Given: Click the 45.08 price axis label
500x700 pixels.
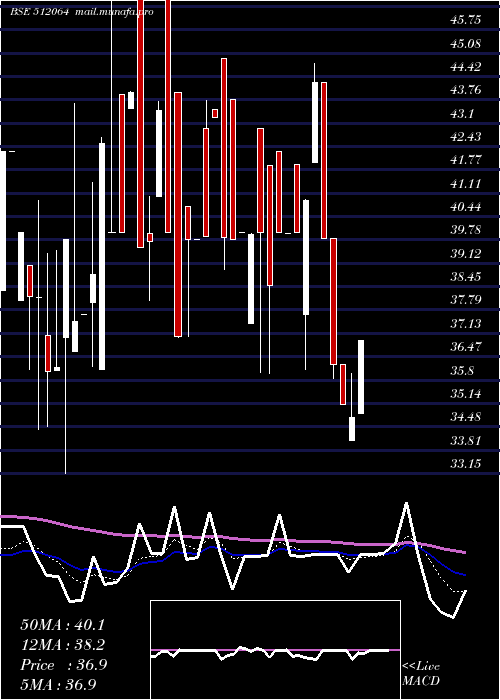Looking at the screenshot, I should pos(466,44).
